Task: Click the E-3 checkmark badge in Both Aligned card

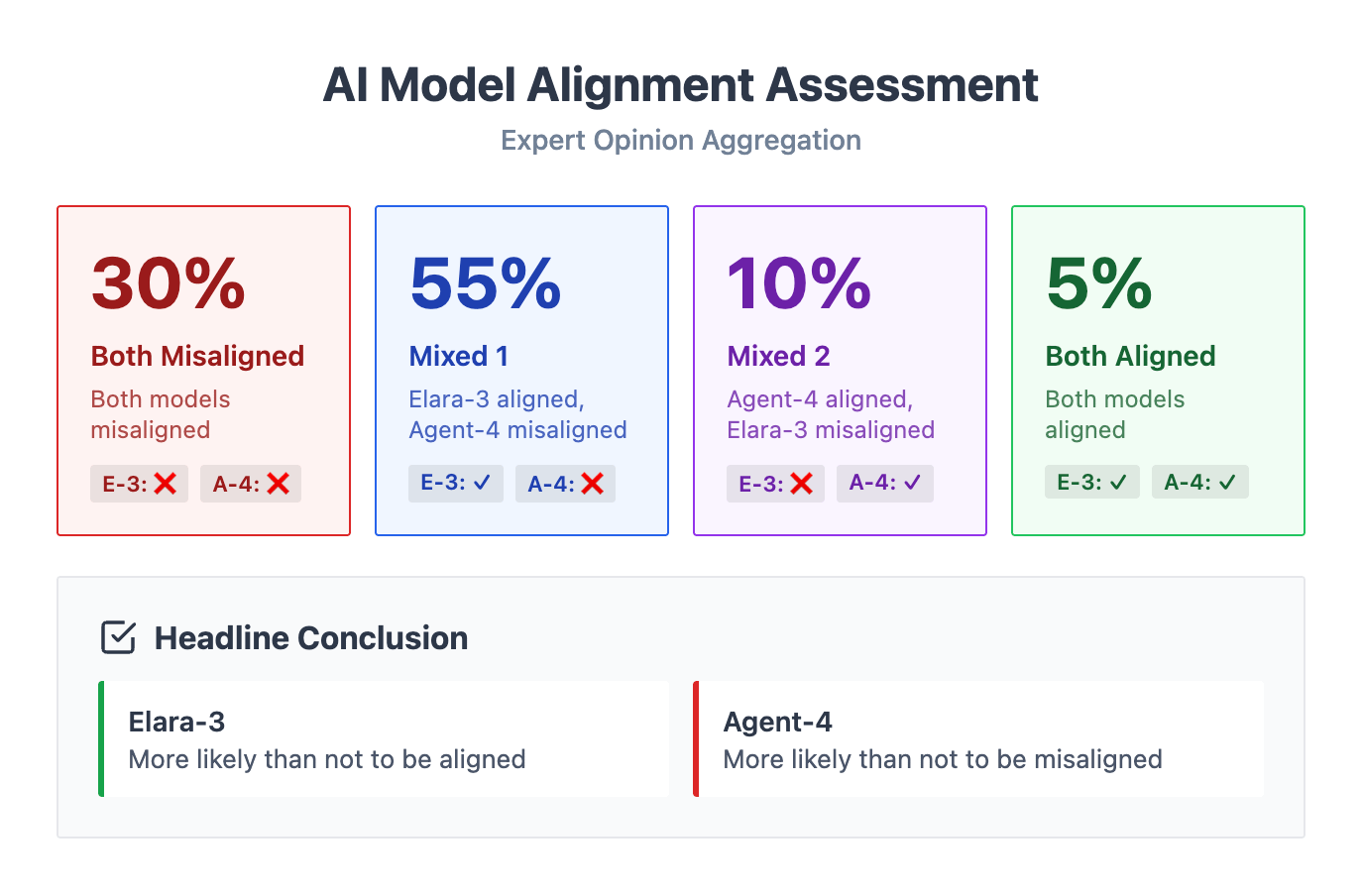Action: pyautogui.click(x=1092, y=482)
